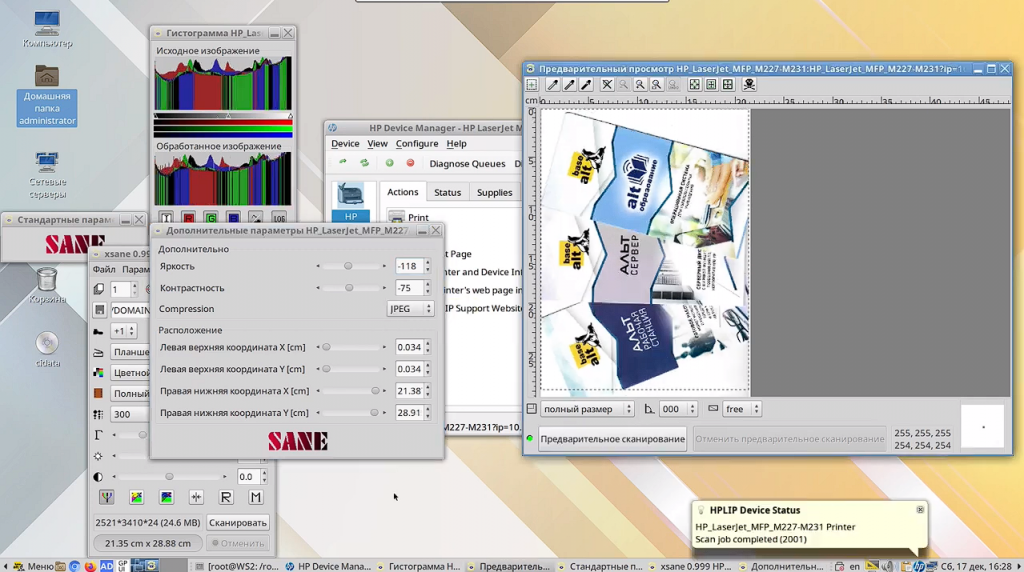The width and height of the screenshot is (1024, 572).
Task: Open the Меню start button on taskbar
Action: [x=33, y=566]
